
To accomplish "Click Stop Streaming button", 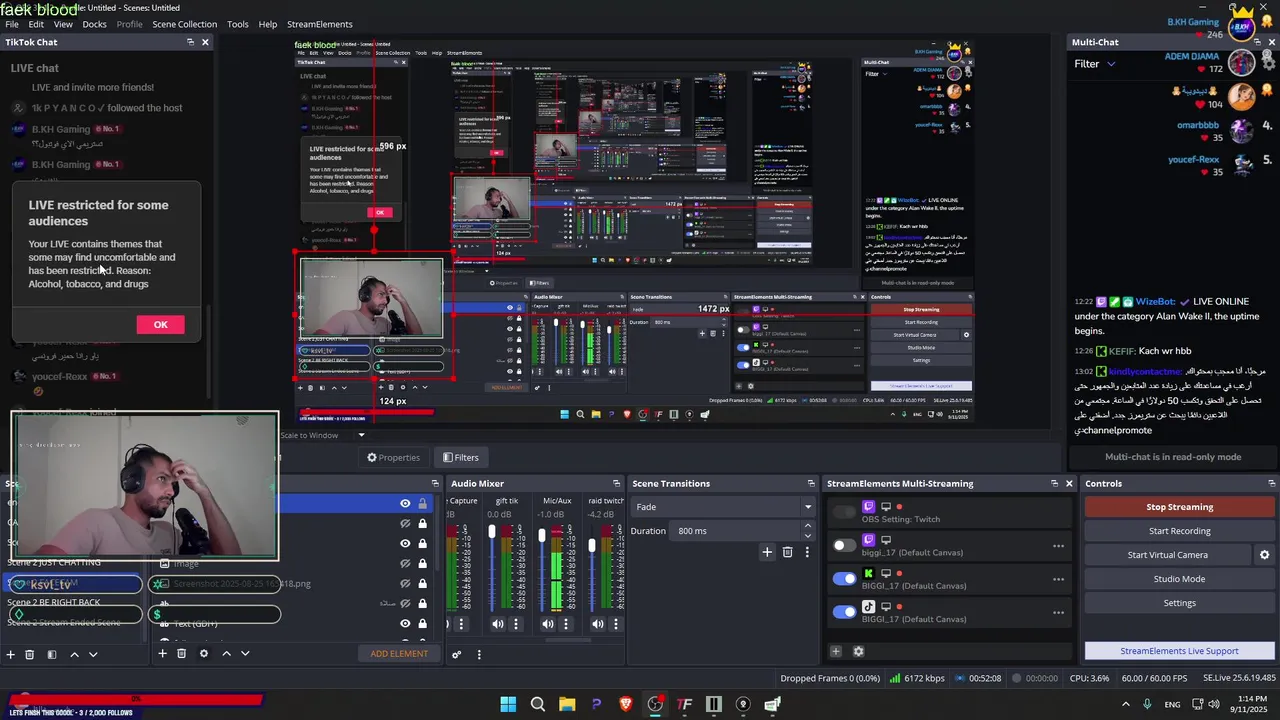I will [1179, 507].
